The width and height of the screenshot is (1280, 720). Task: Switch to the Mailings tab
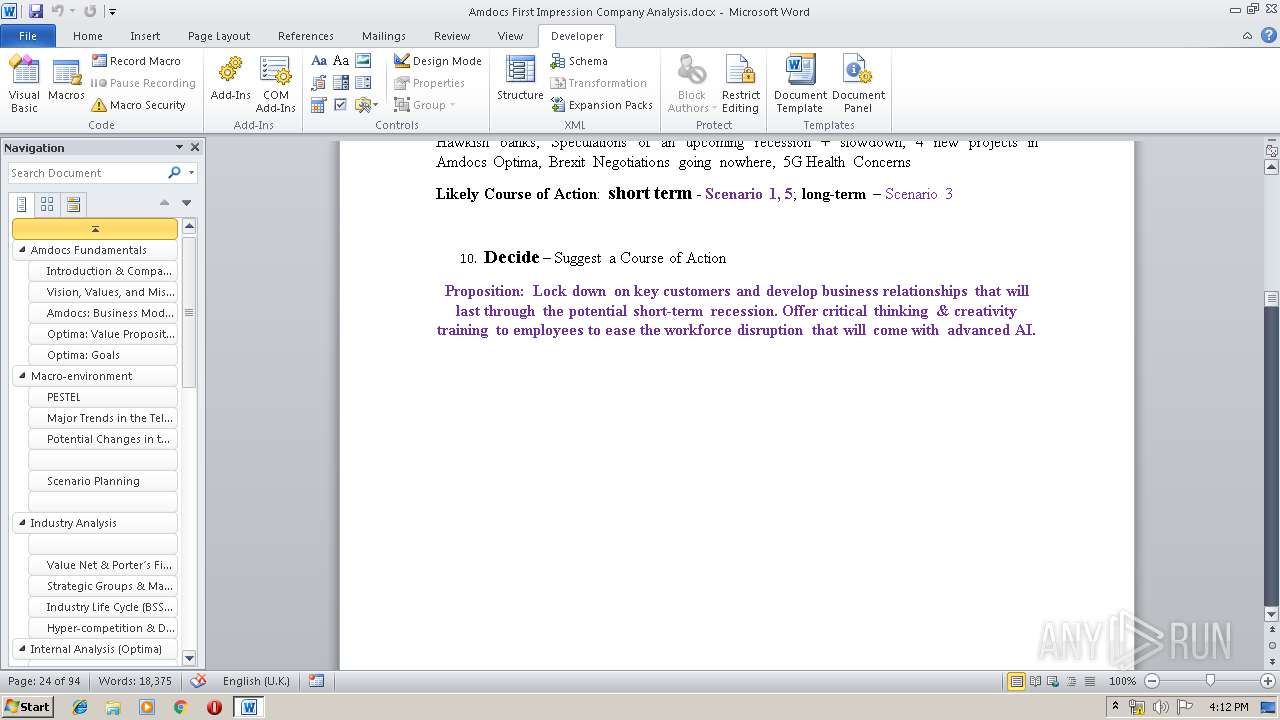tap(384, 36)
